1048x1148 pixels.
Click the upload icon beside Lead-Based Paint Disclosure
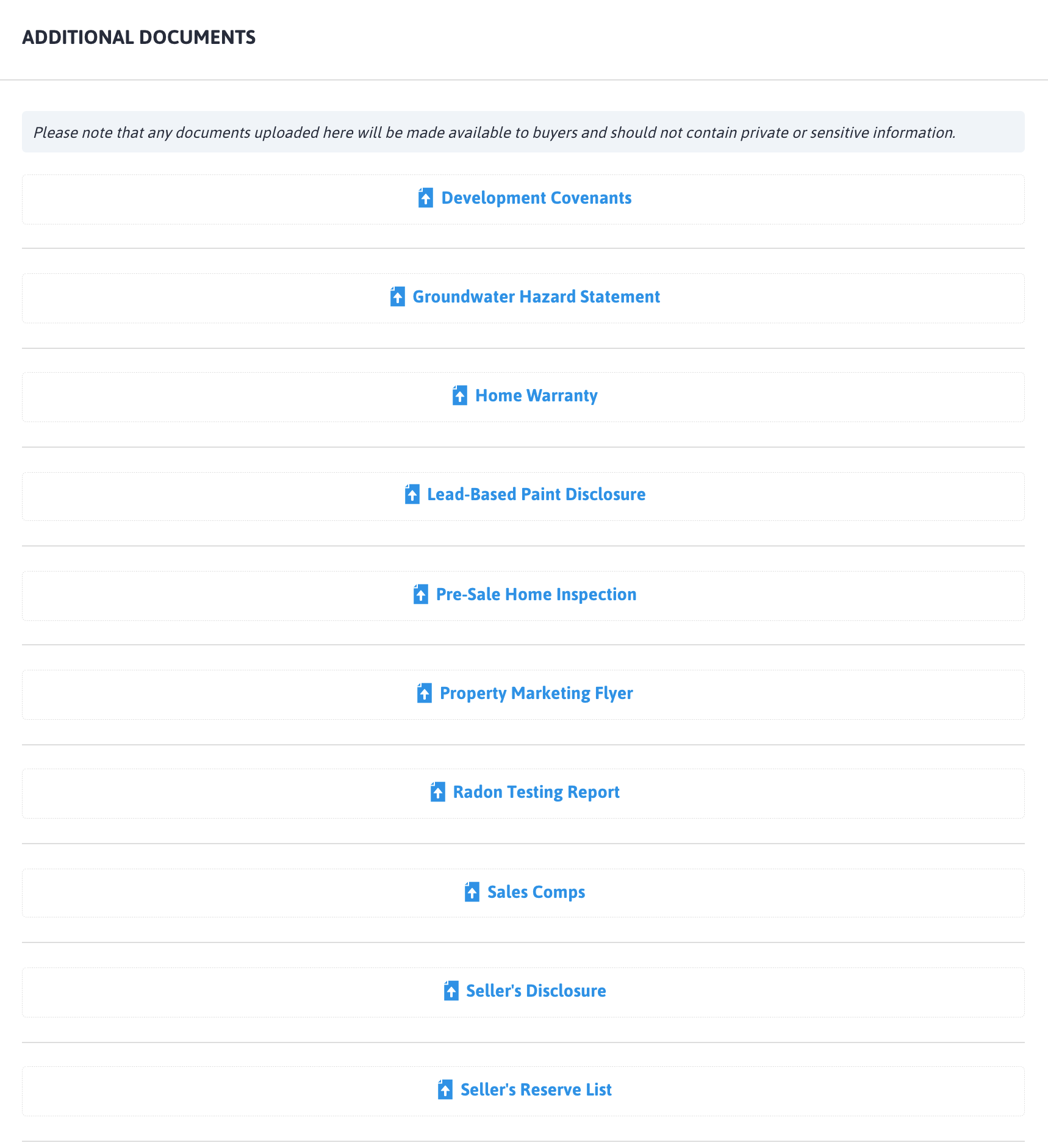click(412, 495)
